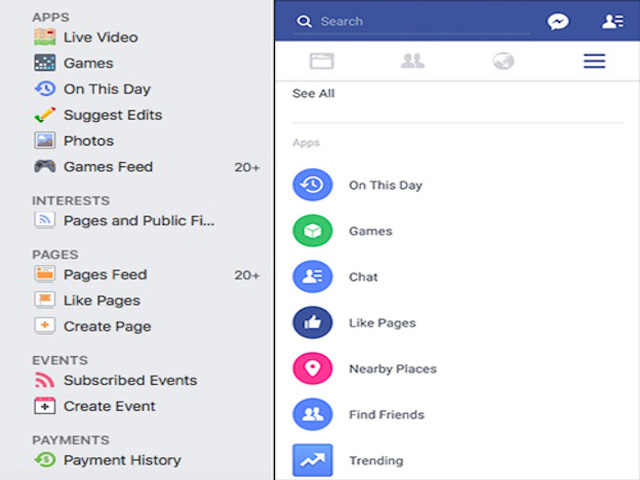Open the Payment History link
640x480 pixels.
pyautogui.click(x=122, y=460)
